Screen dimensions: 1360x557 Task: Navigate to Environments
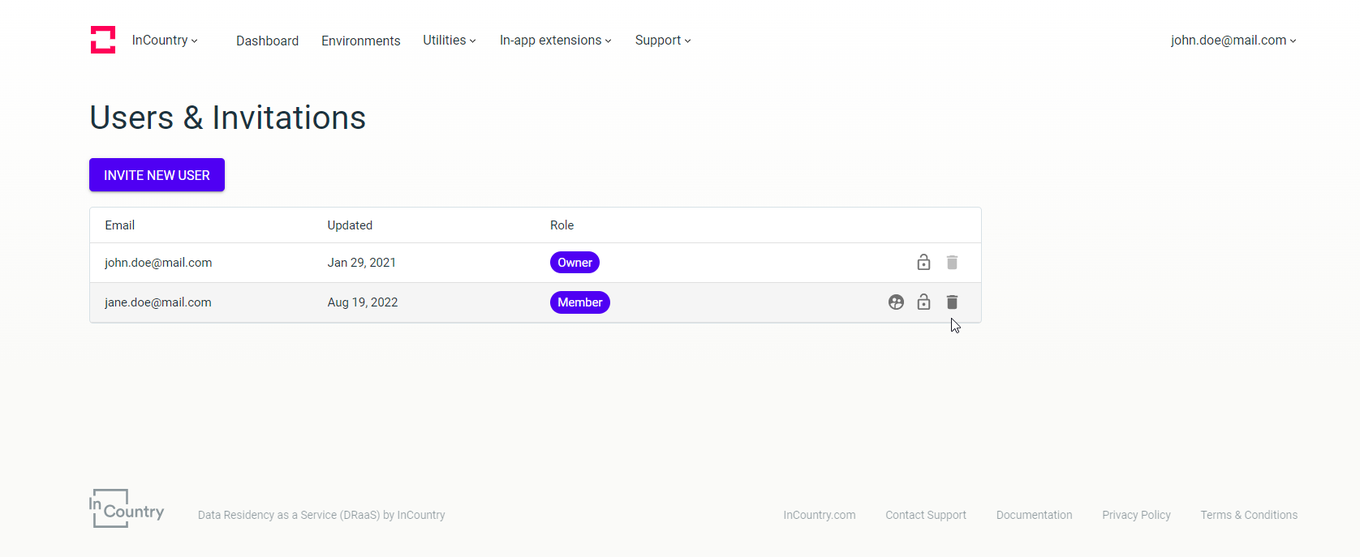click(361, 41)
